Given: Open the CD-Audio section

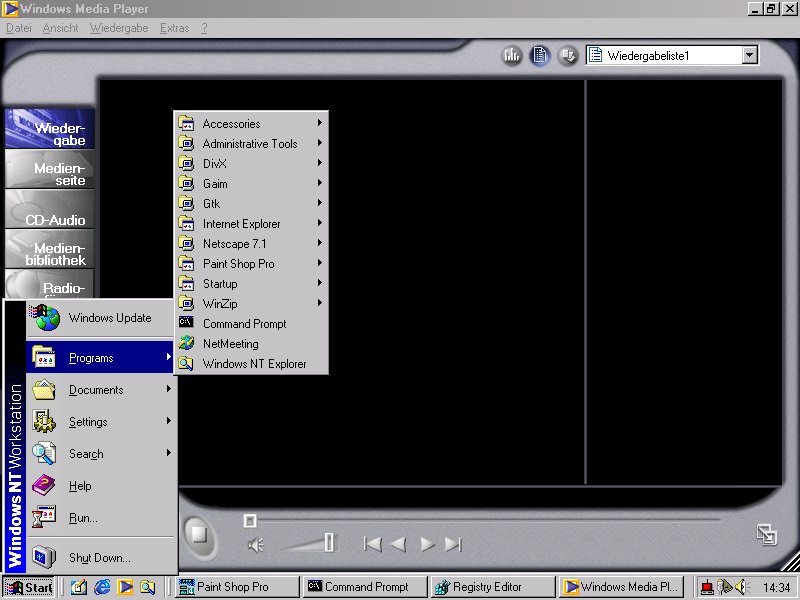Looking at the screenshot, I should point(50,212).
